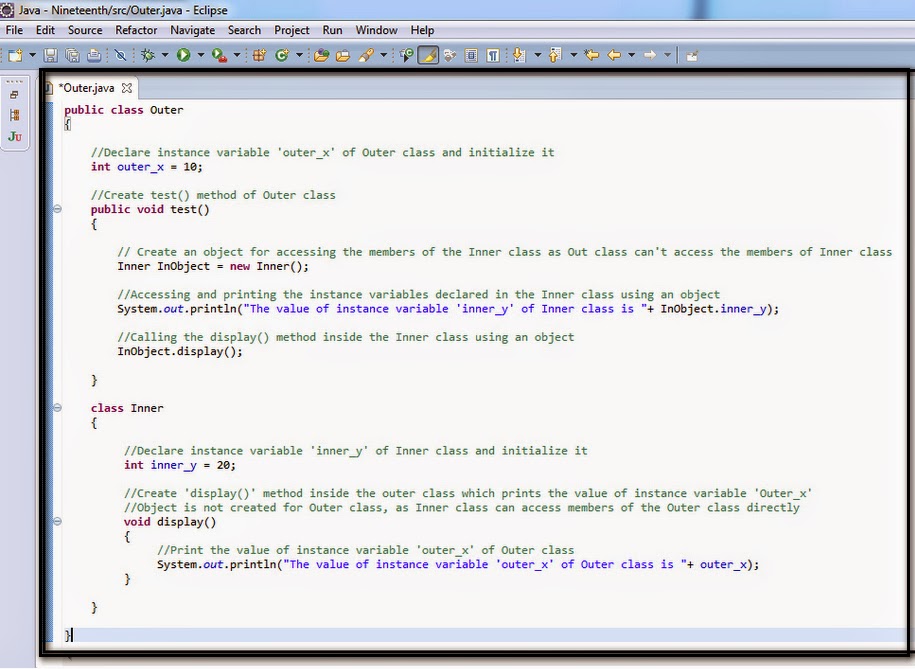The height and width of the screenshot is (669, 915).
Task: Click 'Inner InObject = new Inner();' line
Action: coord(213,266)
